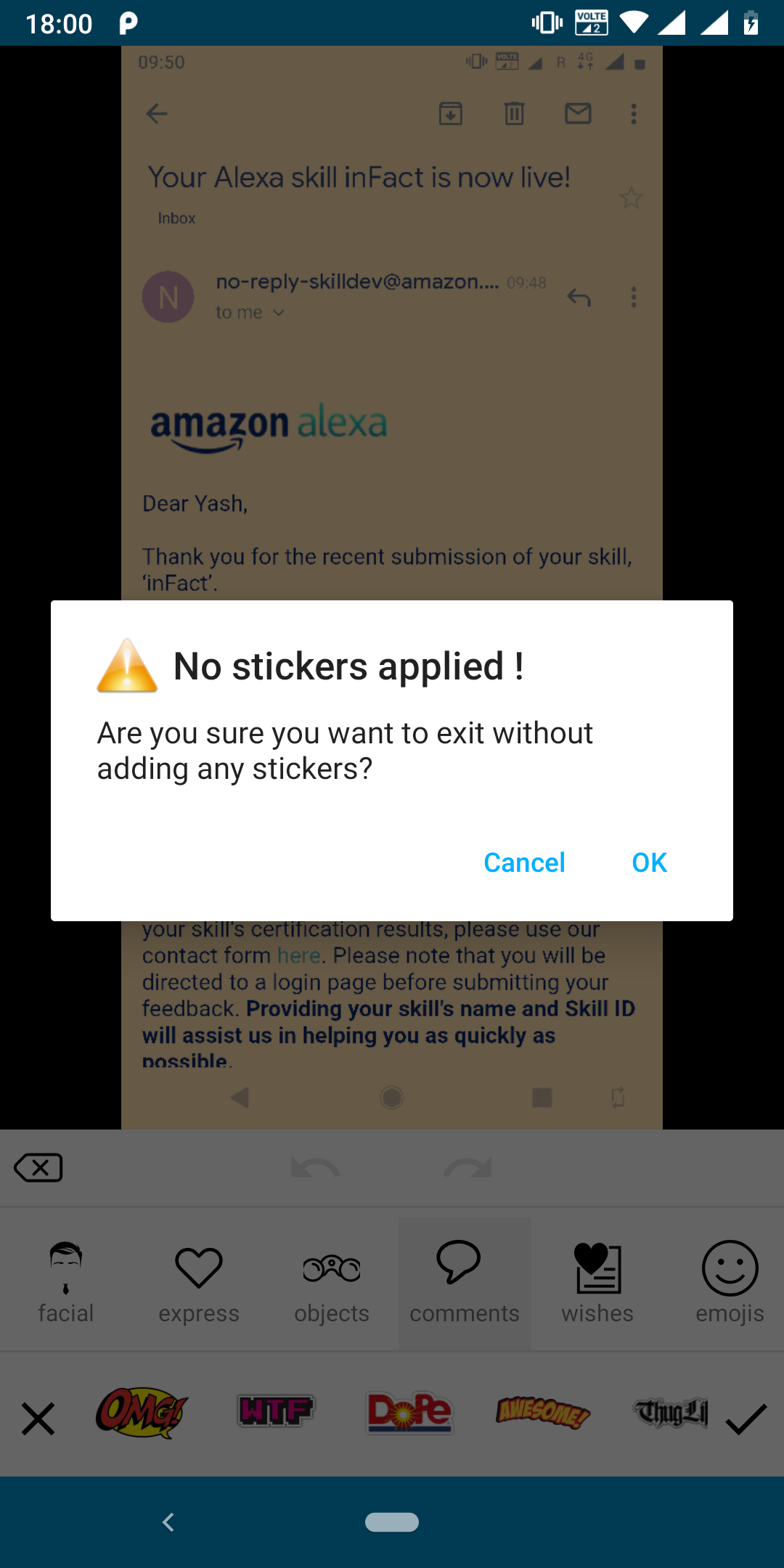Click the delete sticker backspace icon
This screenshot has width=784, height=1568.
click(x=38, y=1168)
